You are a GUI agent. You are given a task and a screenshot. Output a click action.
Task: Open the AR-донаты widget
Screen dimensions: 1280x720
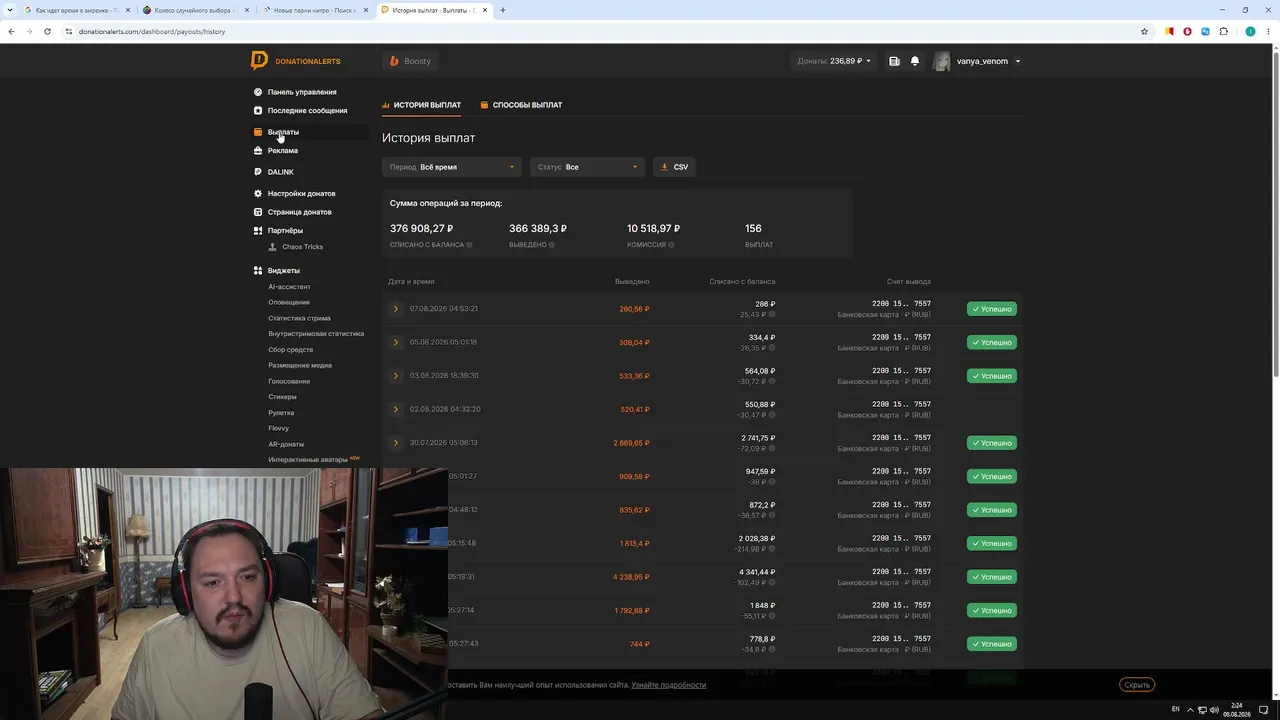click(286, 444)
